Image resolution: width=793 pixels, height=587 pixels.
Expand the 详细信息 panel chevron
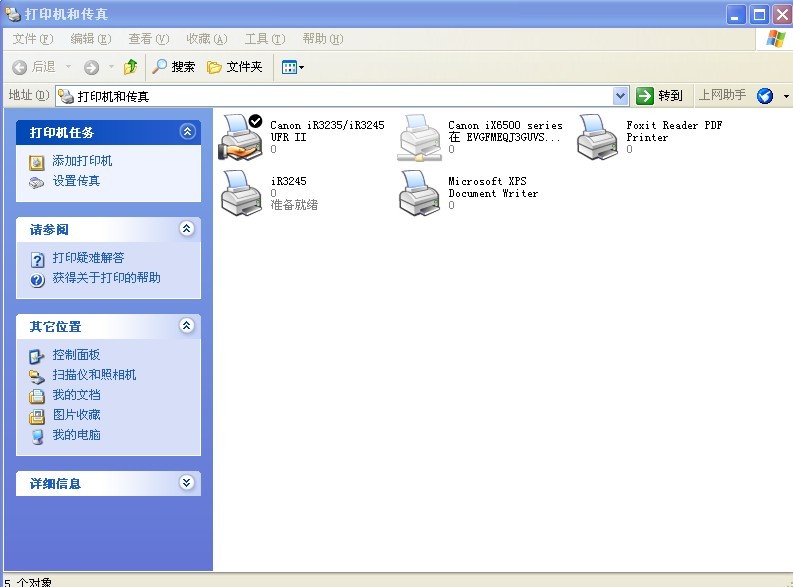coord(187,483)
